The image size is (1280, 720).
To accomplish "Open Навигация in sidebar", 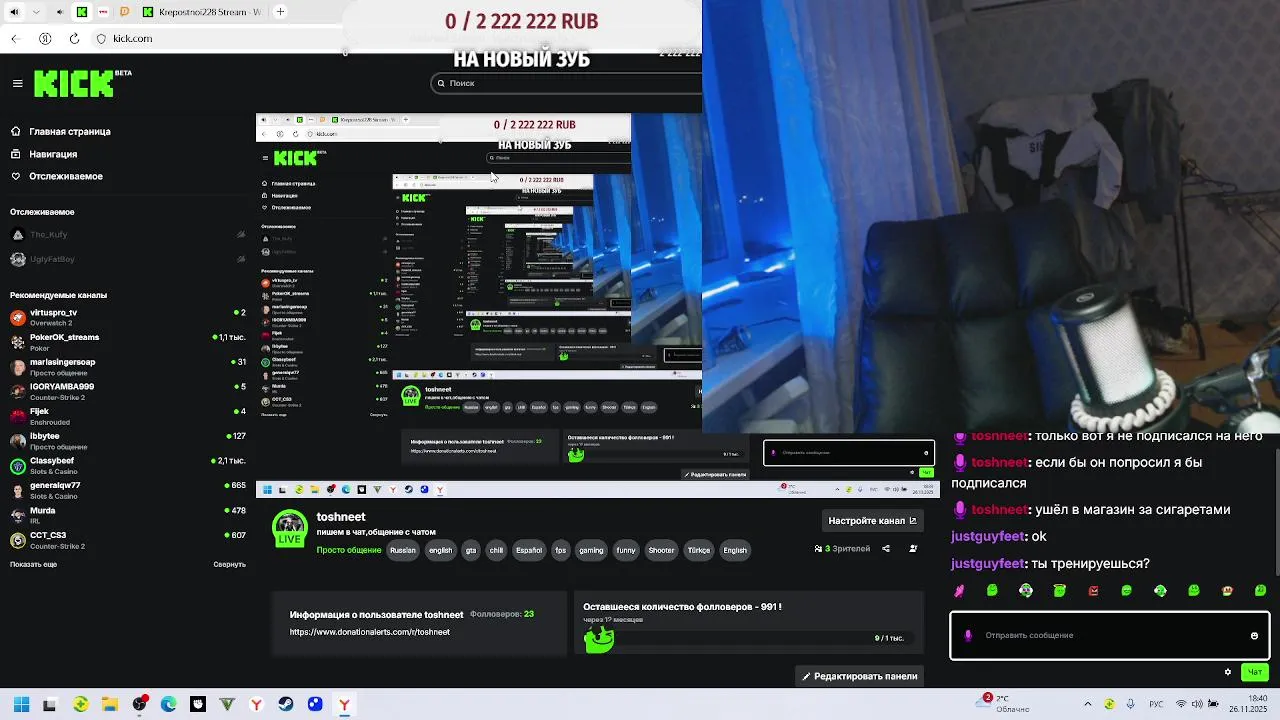I will [x=43, y=154].
